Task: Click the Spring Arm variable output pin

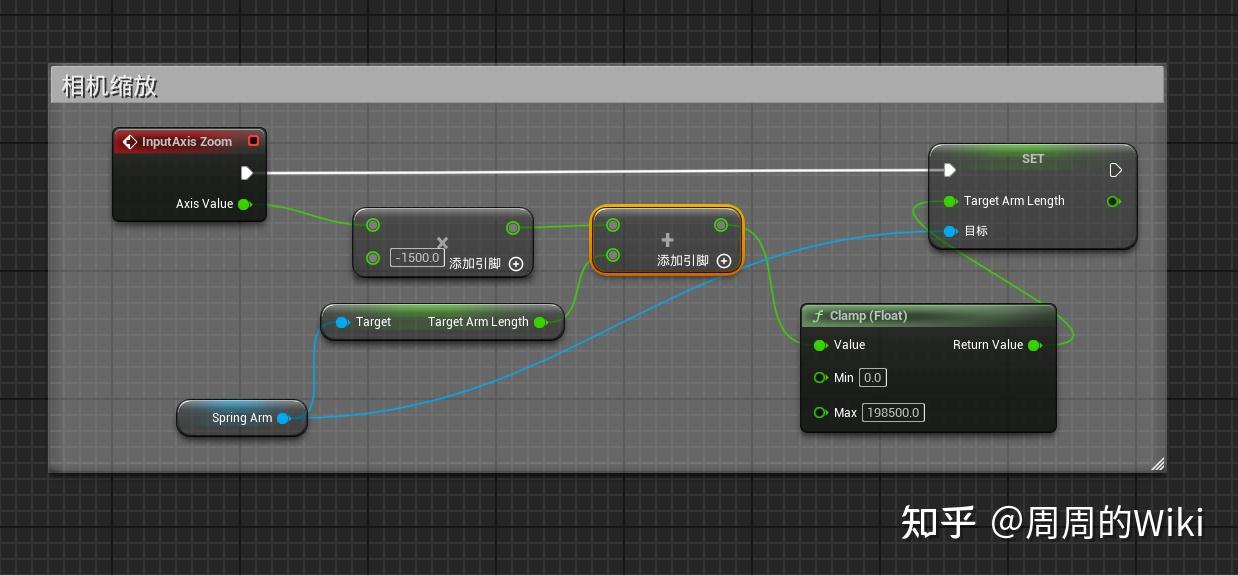Action: [x=283, y=418]
